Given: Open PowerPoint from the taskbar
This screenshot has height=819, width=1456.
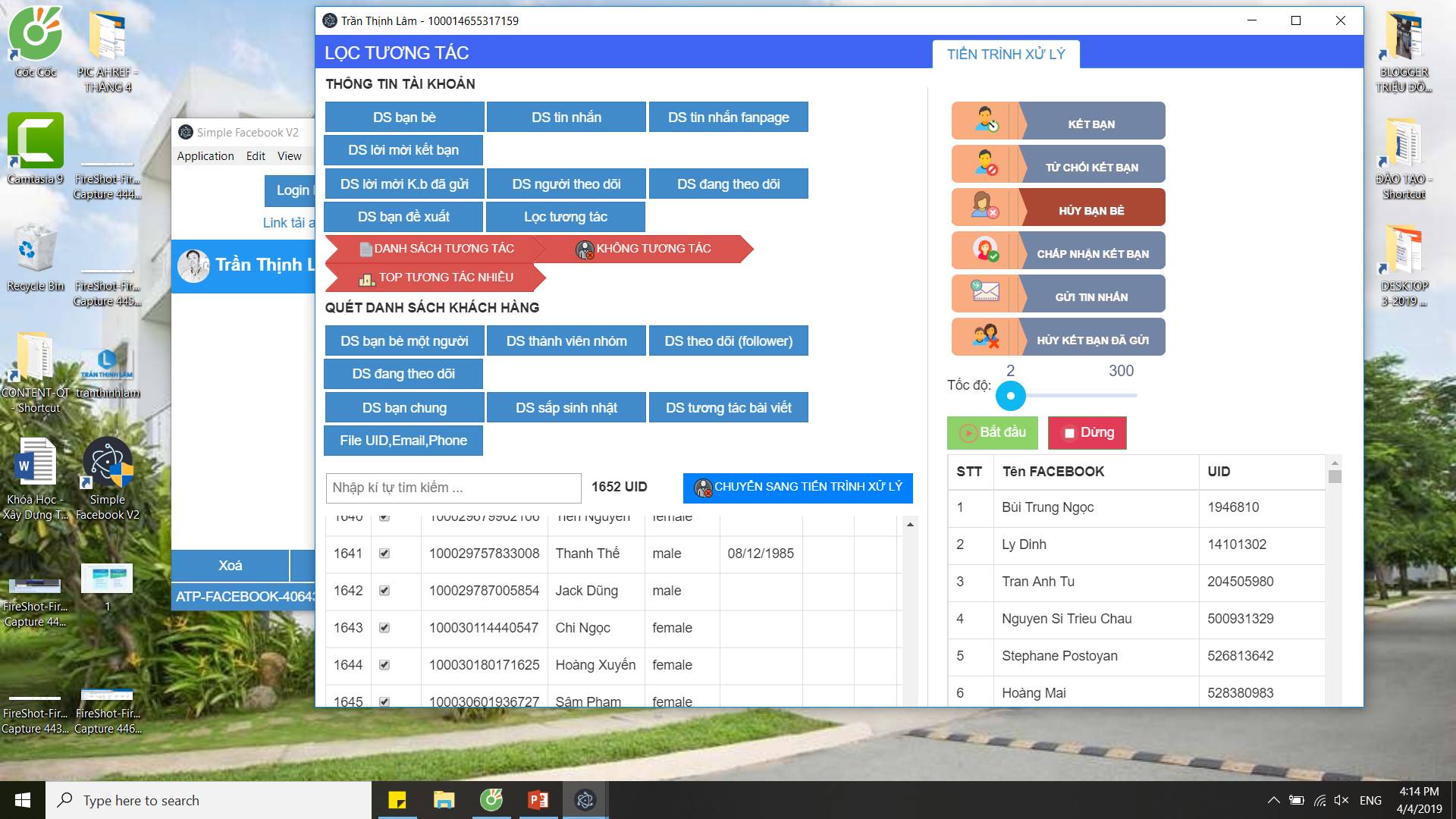Looking at the screenshot, I should point(538,800).
